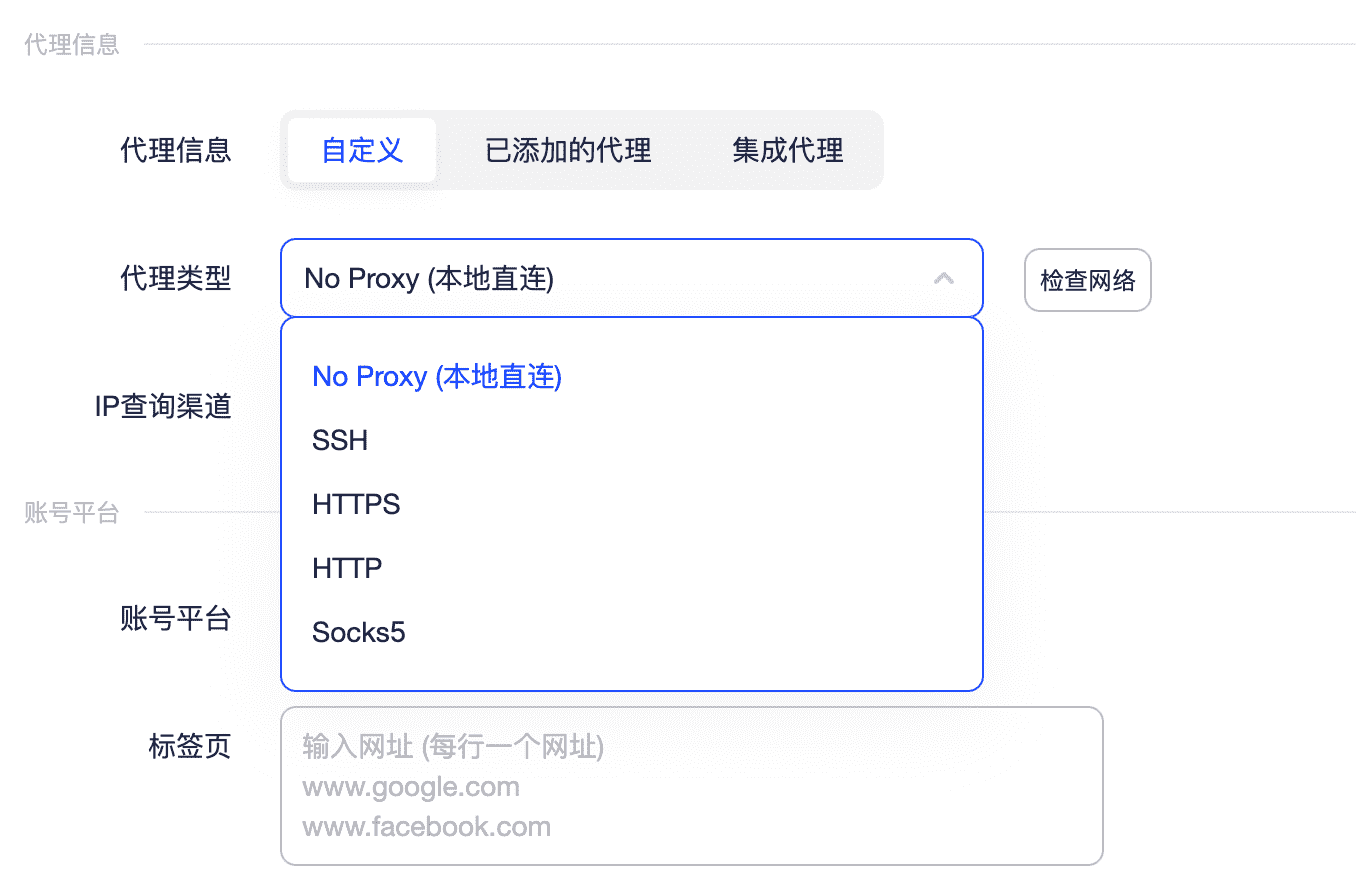The image size is (1356, 888).
Task: Select Socks5 in the dropdown list
Action: 359,632
